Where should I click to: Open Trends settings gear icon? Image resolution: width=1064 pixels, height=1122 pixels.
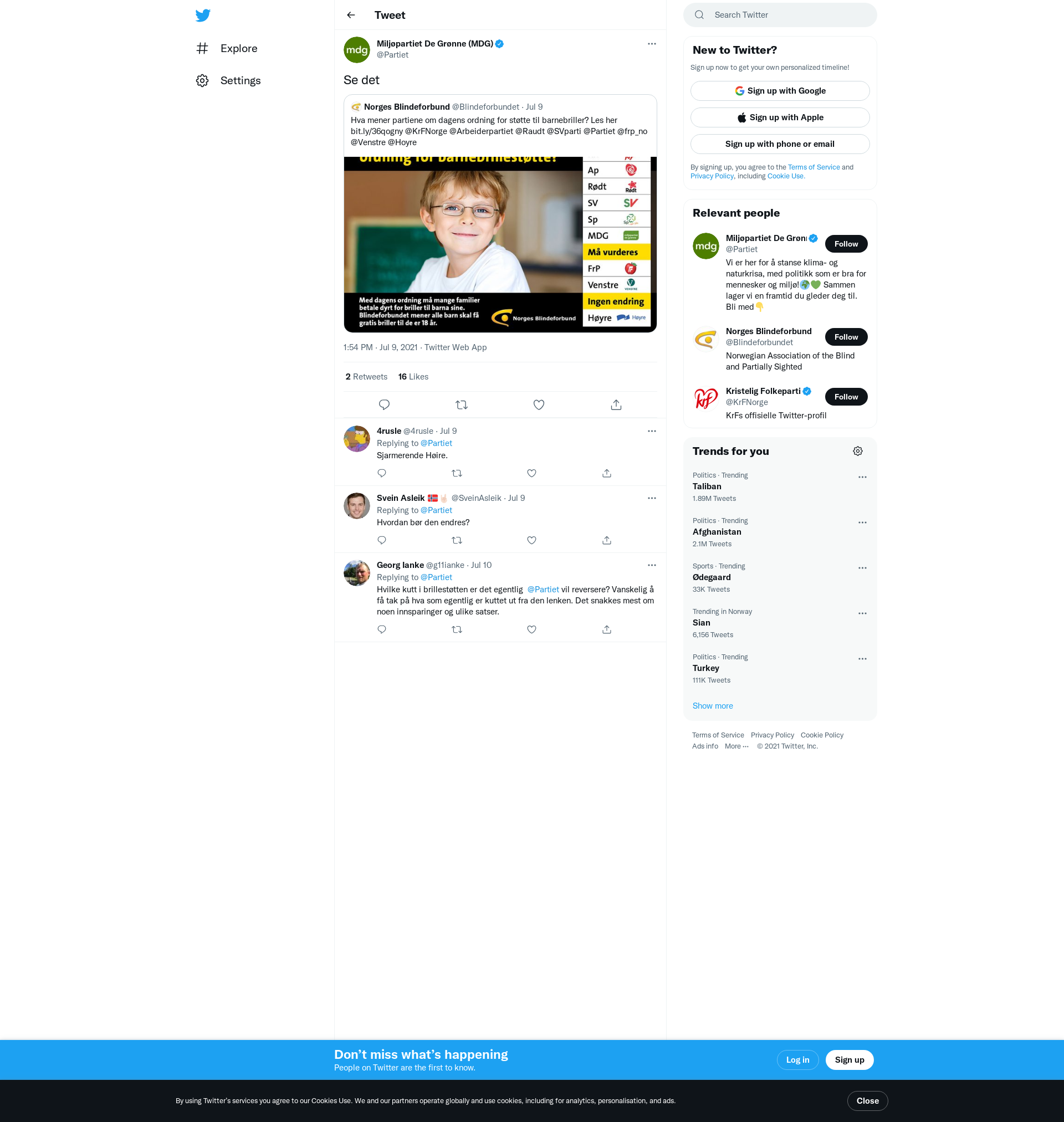[x=857, y=452]
